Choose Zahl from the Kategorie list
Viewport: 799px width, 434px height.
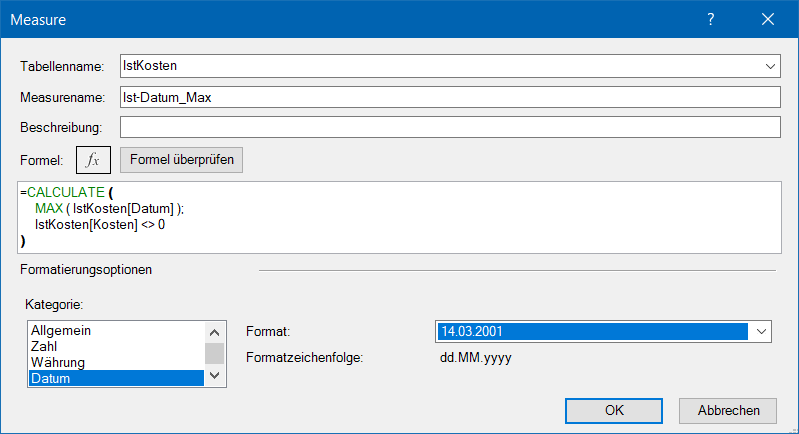[115, 346]
